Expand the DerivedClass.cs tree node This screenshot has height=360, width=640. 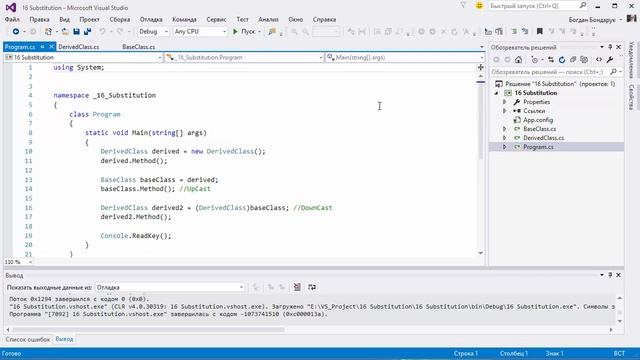tap(504, 138)
